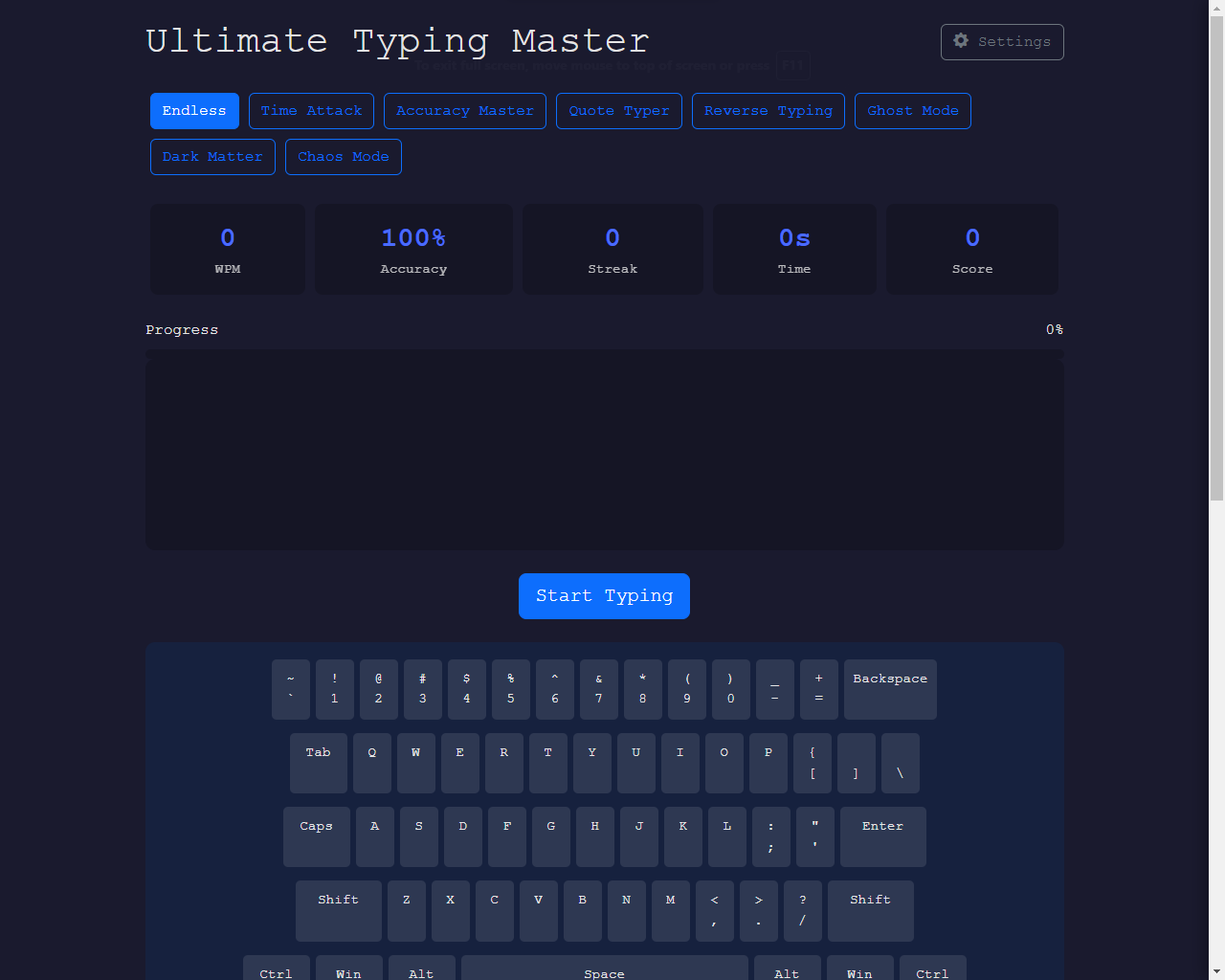Click the 6 / ^ key

[555, 689]
